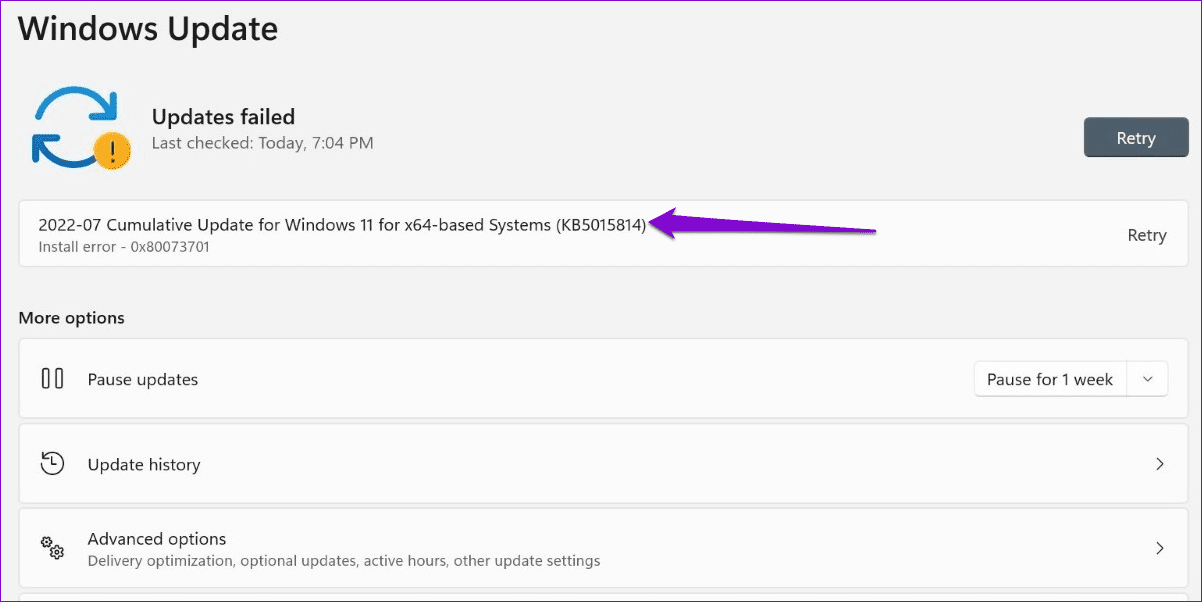Open the pause duration dropdown chevron
Viewport: 1202px width, 602px height.
1148,379
